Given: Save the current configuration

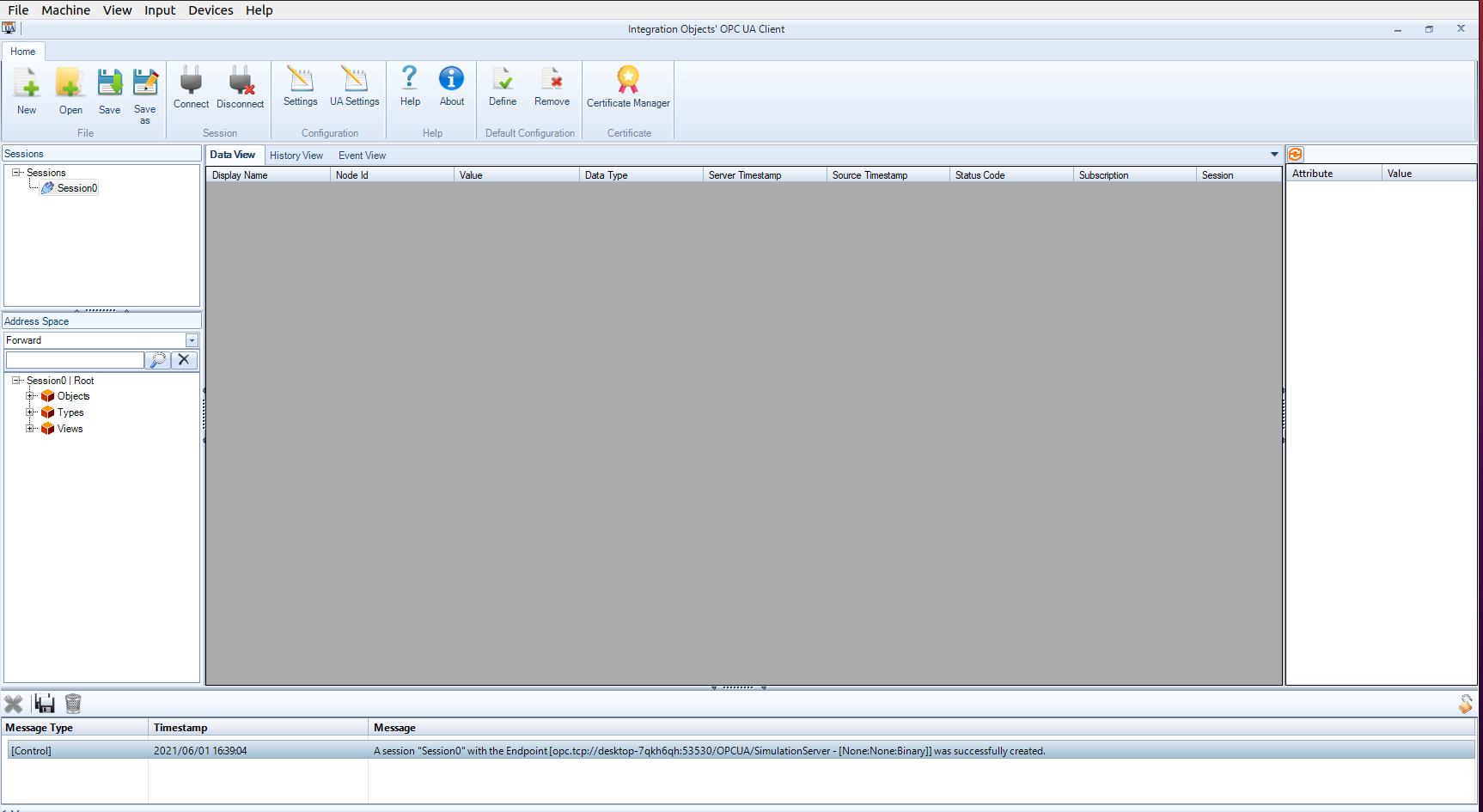Looking at the screenshot, I should pyautogui.click(x=109, y=90).
